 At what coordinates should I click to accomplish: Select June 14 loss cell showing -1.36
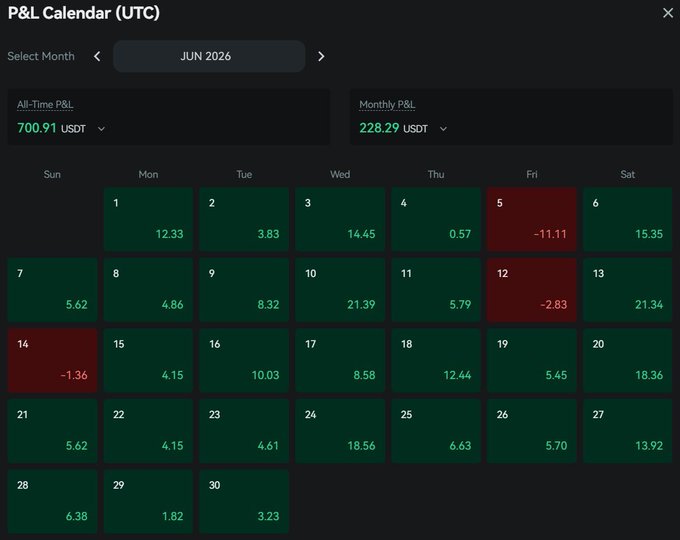tap(52, 360)
